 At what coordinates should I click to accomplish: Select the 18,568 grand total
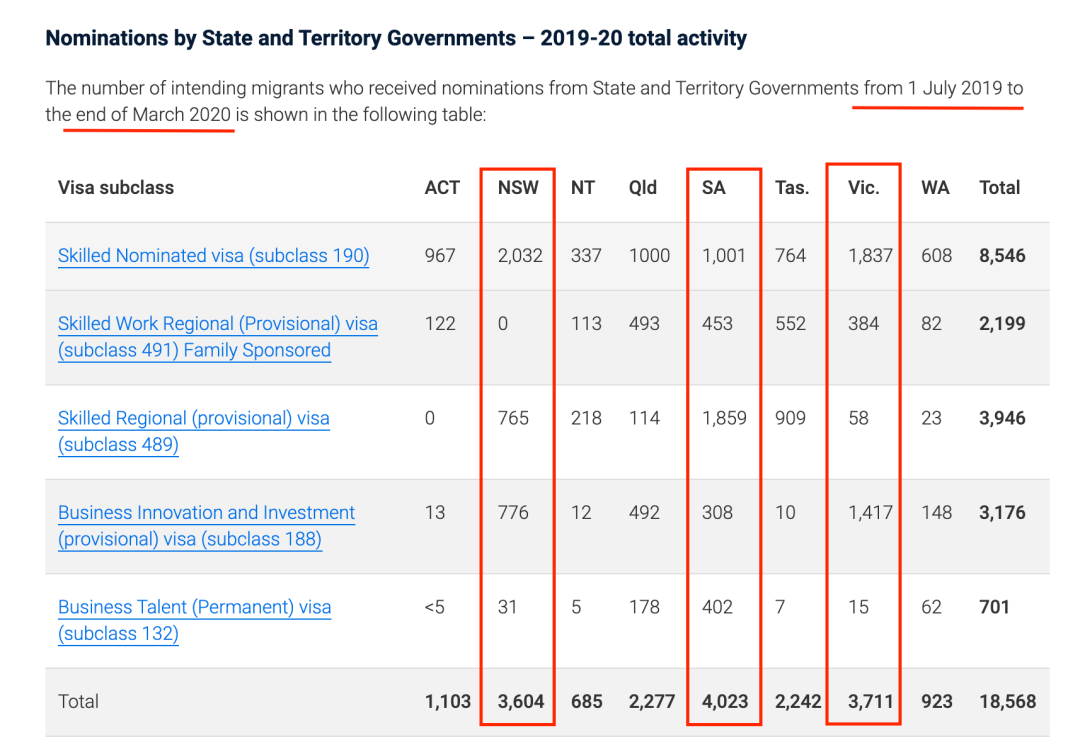point(1008,701)
